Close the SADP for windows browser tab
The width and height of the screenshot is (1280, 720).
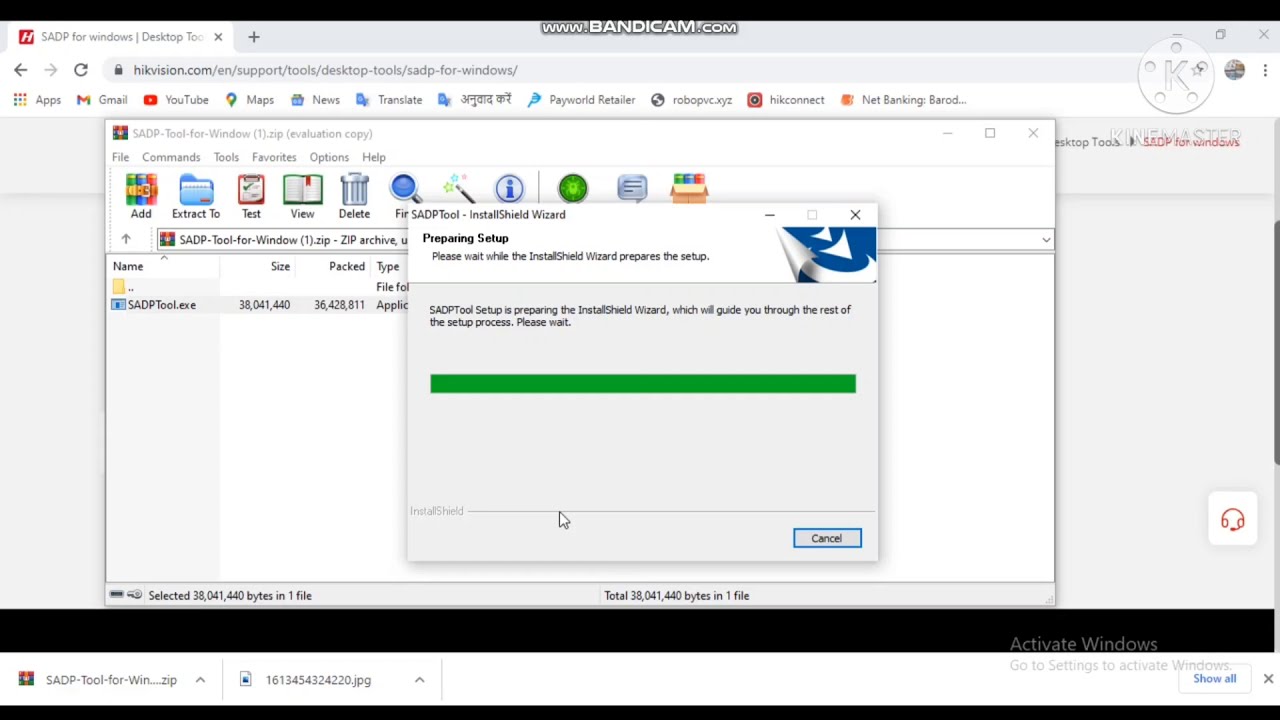218,37
